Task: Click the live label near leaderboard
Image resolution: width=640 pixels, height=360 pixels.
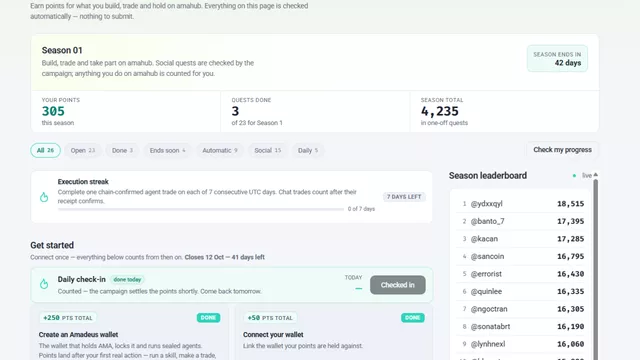Action: [x=587, y=176]
